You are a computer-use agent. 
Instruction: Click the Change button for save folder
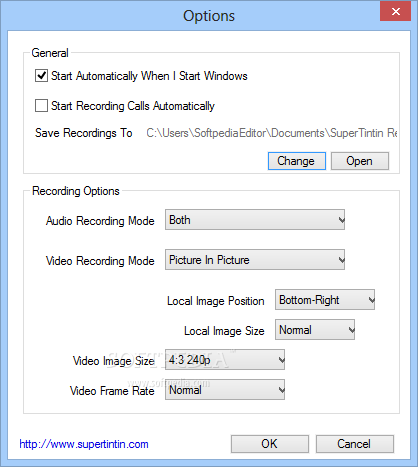pyautogui.click(x=297, y=161)
